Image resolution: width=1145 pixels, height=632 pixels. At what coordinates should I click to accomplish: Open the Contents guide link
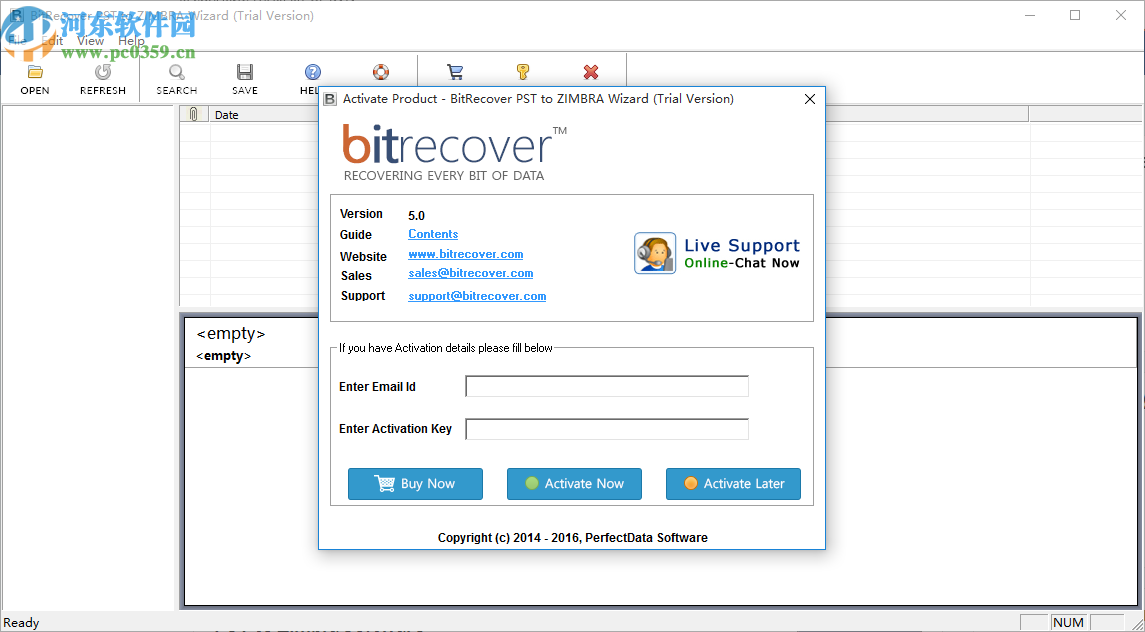pos(432,234)
